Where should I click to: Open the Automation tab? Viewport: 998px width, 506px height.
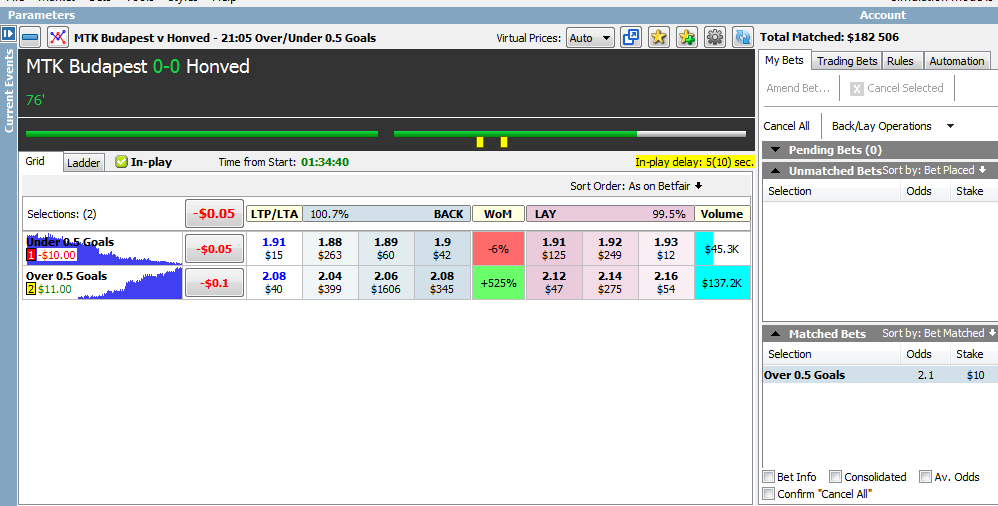click(x=957, y=61)
